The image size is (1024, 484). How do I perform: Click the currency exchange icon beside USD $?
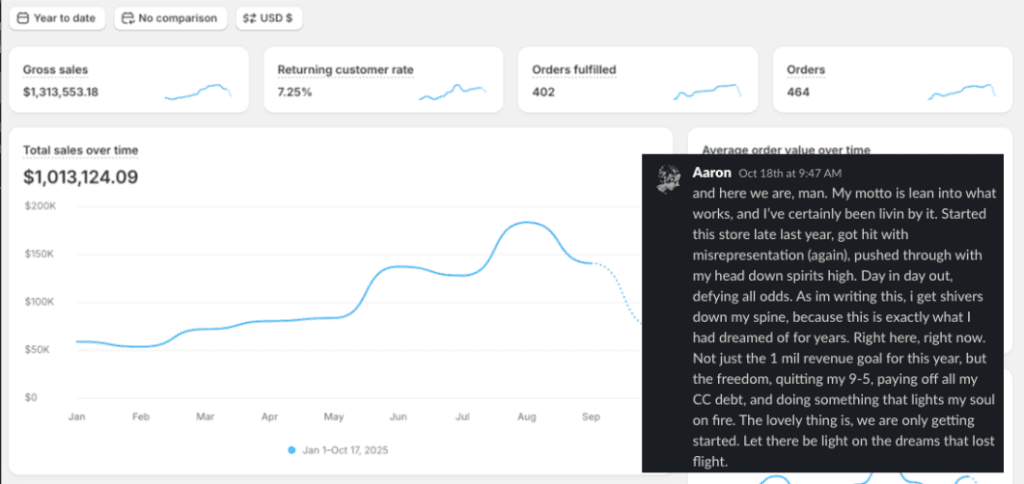[248, 18]
